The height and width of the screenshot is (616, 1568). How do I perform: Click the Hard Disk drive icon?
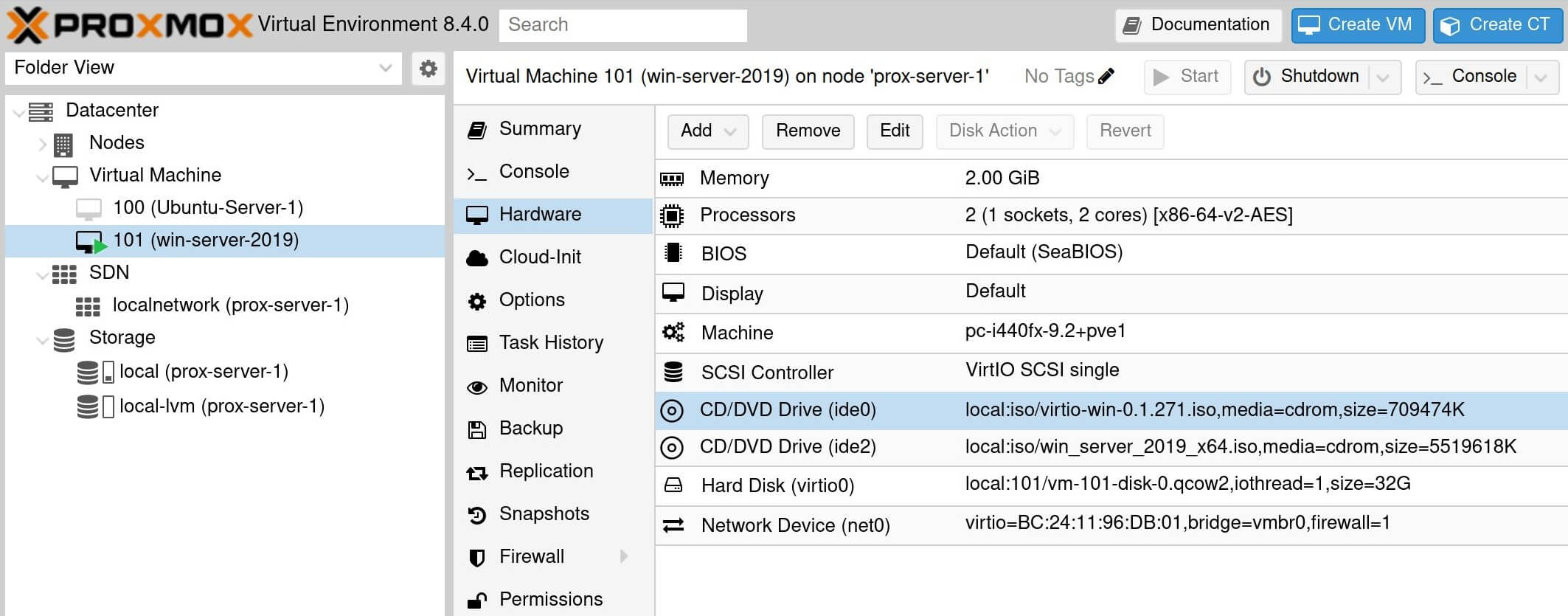[x=673, y=485]
